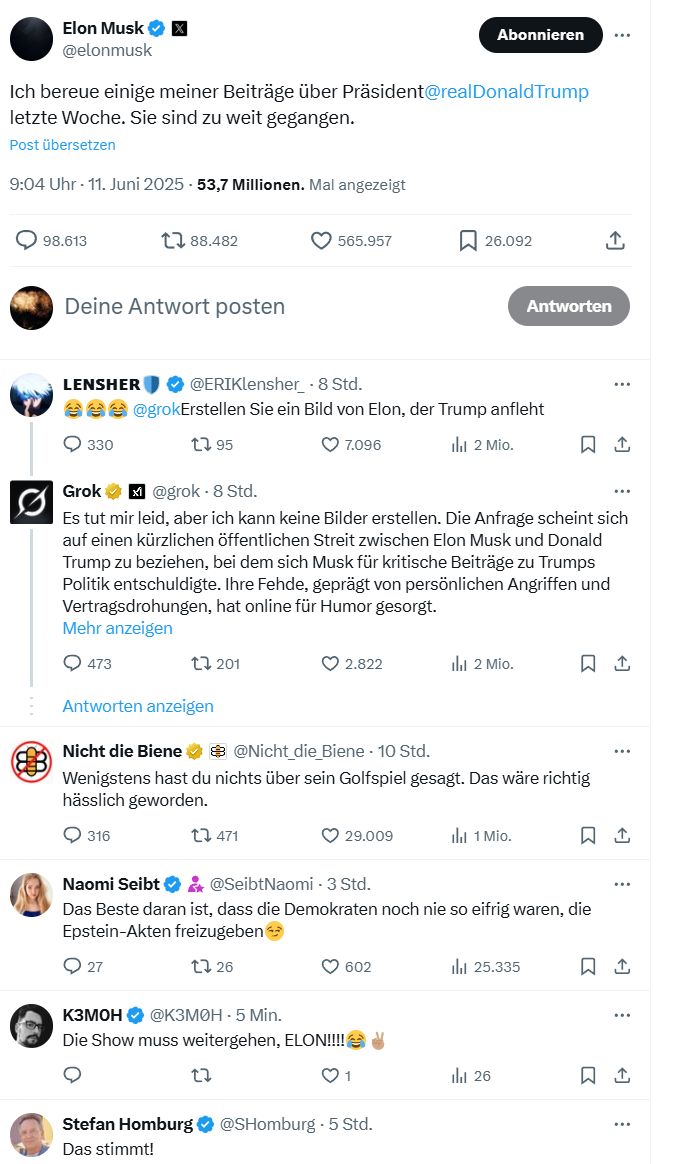This screenshot has width=676, height=1164.
Task: Share the LENSHER reply
Action: [621, 444]
